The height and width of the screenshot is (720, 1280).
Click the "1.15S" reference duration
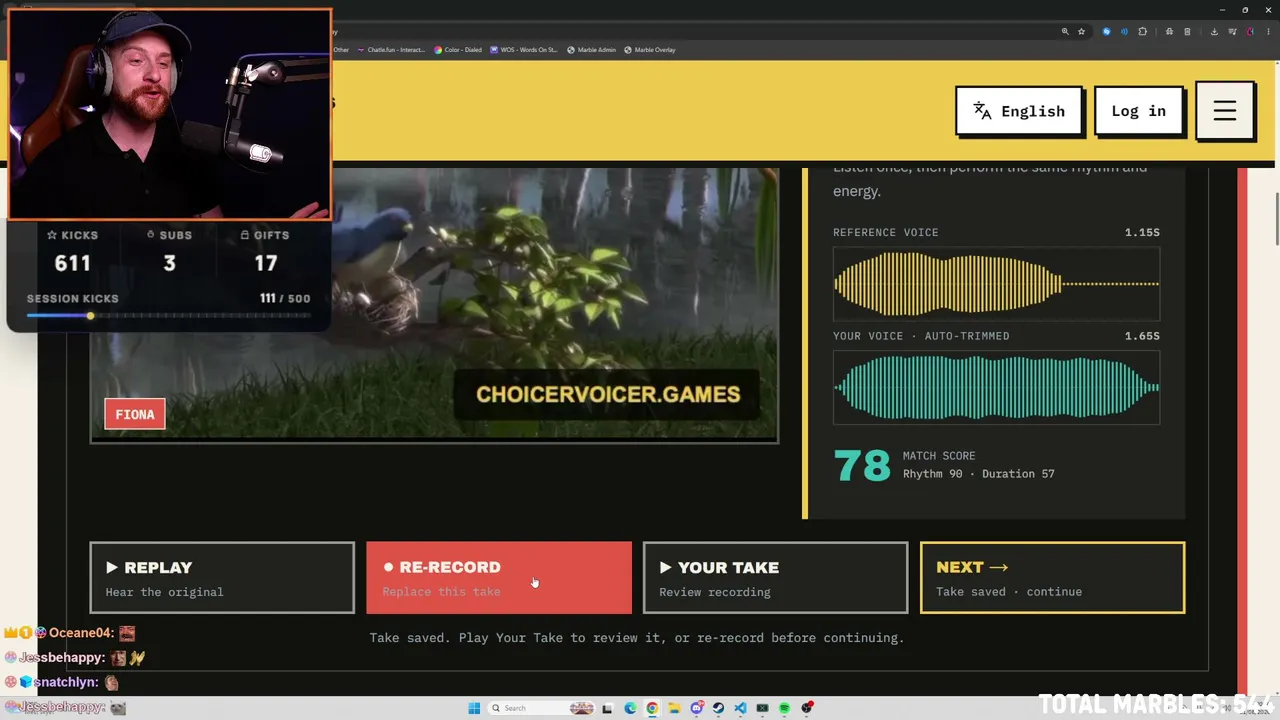tap(1142, 232)
